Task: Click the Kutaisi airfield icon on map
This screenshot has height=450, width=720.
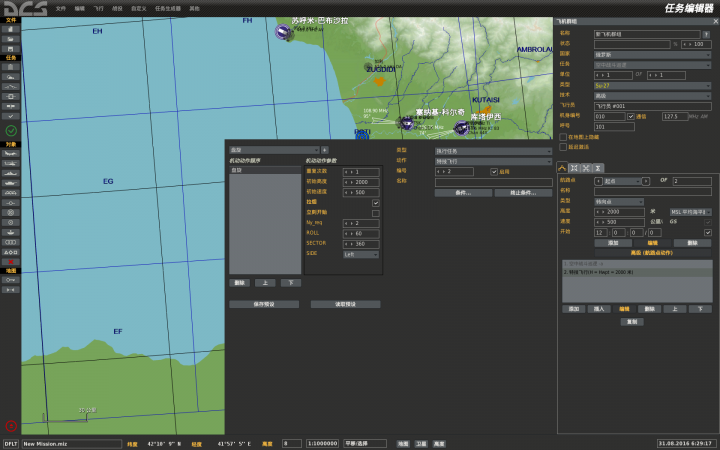Action: coord(461,128)
